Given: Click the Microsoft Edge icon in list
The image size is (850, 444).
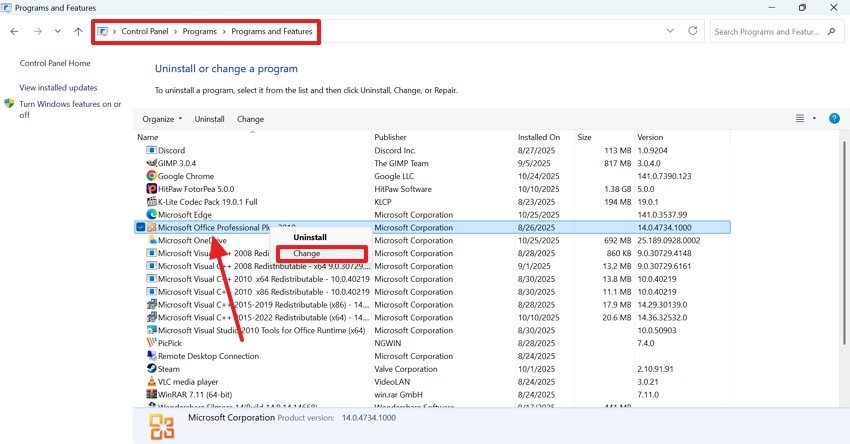Looking at the screenshot, I should click(151, 215).
